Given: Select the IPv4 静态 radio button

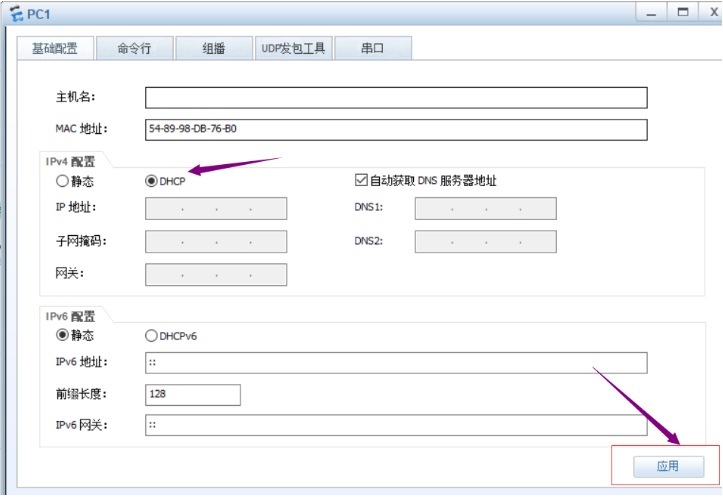Looking at the screenshot, I should tap(62, 181).
